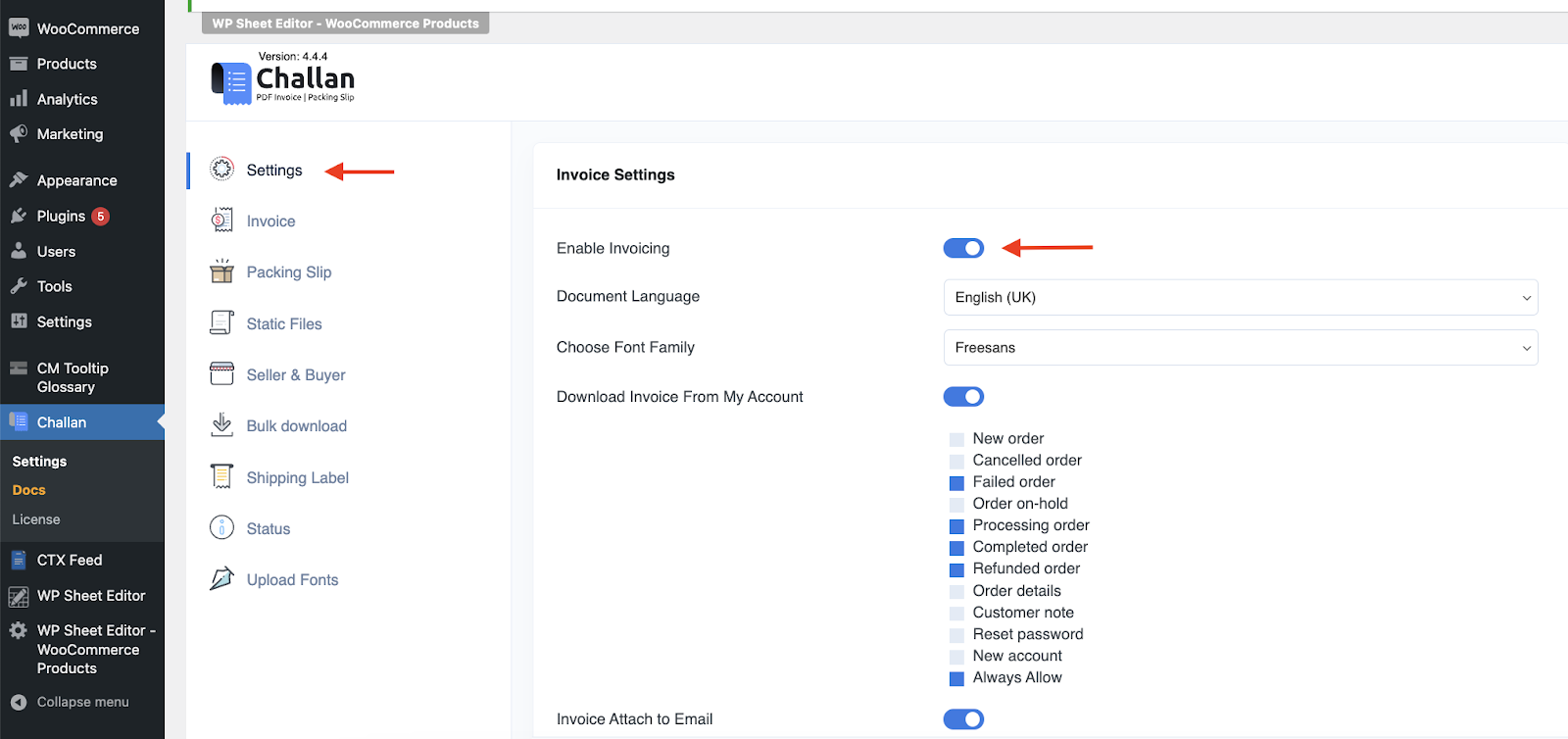Open the Upload Fonts tab
Viewport: 1568px width, 739px height.
coord(293,579)
